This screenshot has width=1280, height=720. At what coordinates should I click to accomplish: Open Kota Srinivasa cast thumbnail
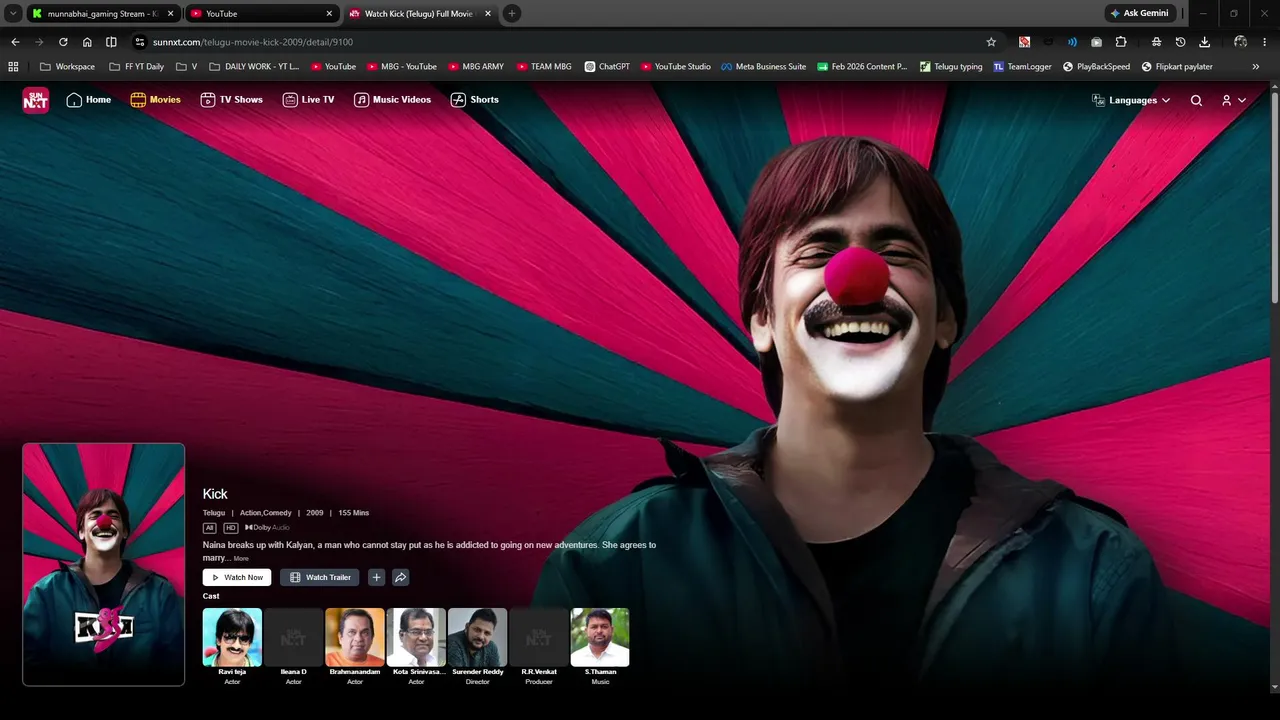pyautogui.click(x=416, y=637)
